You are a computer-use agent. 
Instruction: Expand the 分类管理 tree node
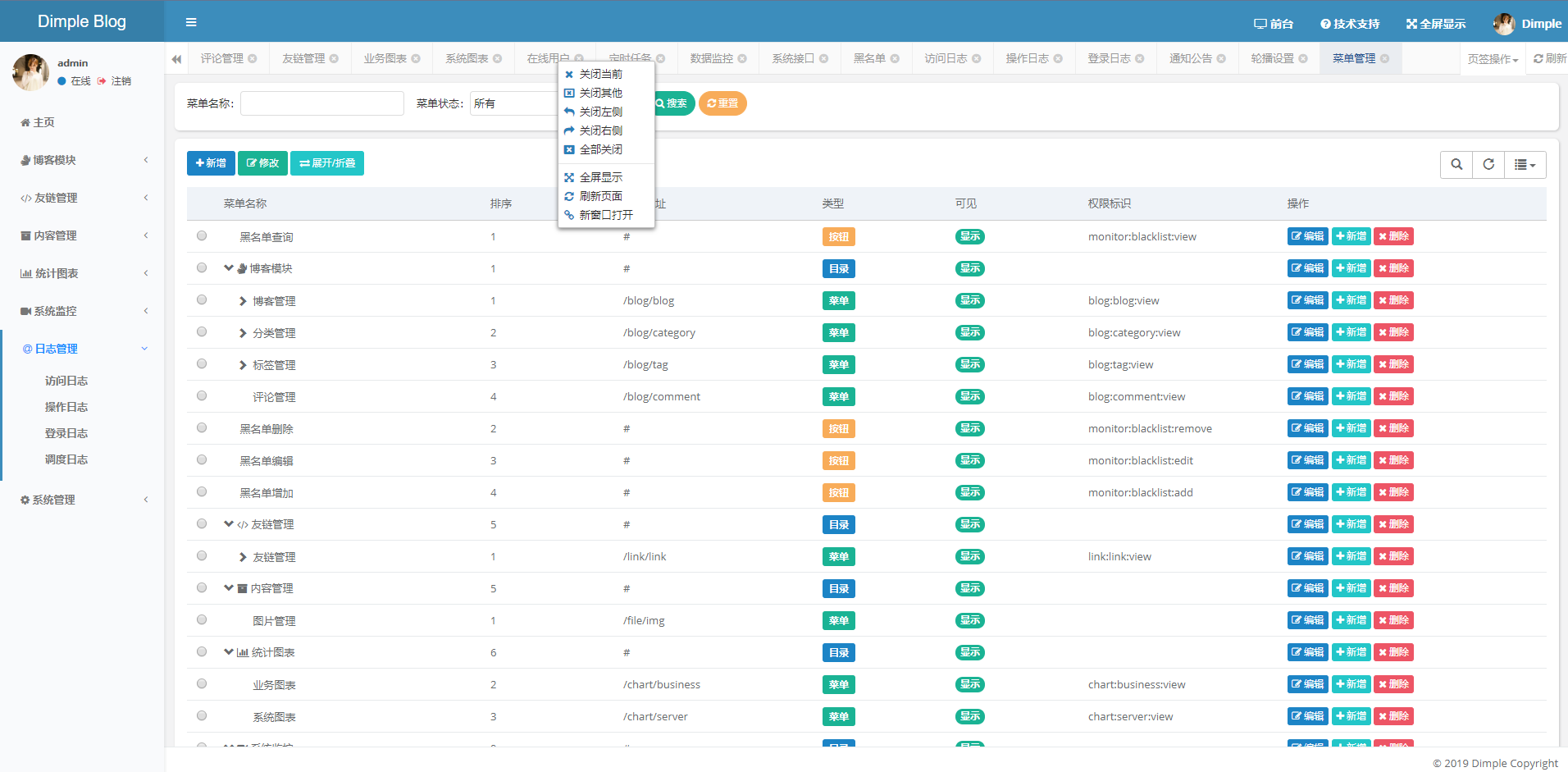(x=243, y=333)
